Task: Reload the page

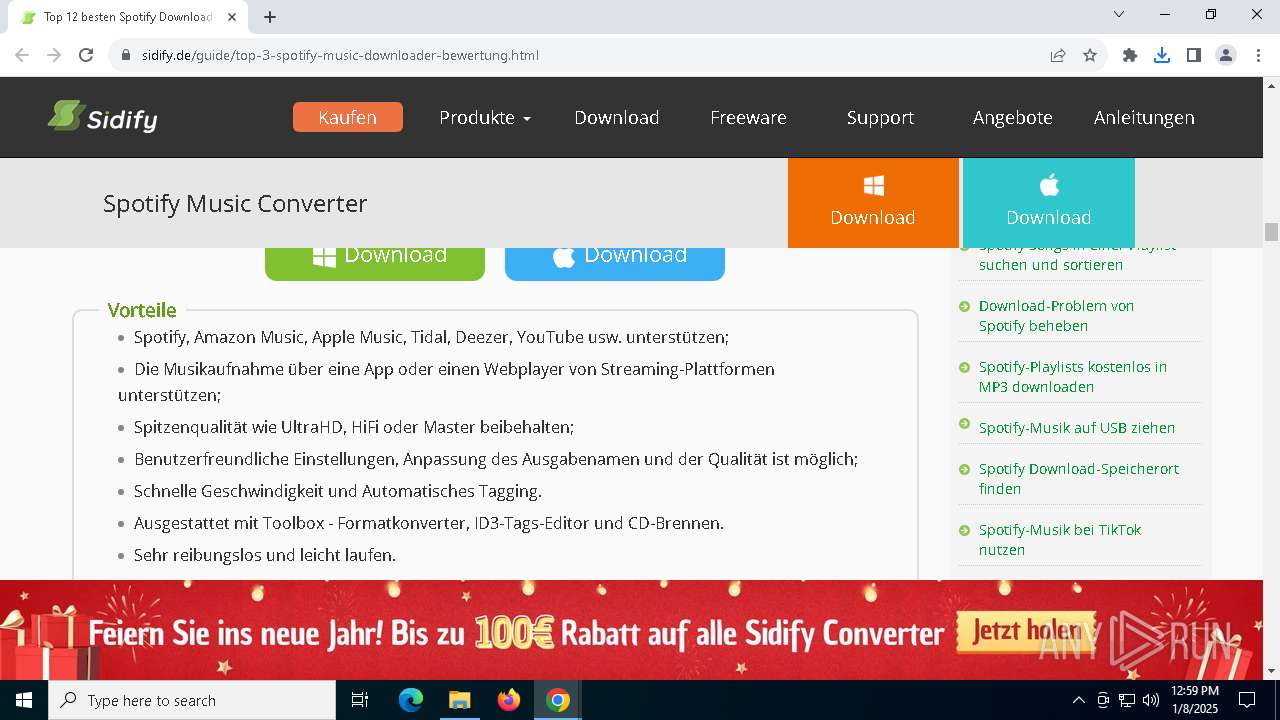Action: pyautogui.click(x=86, y=55)
